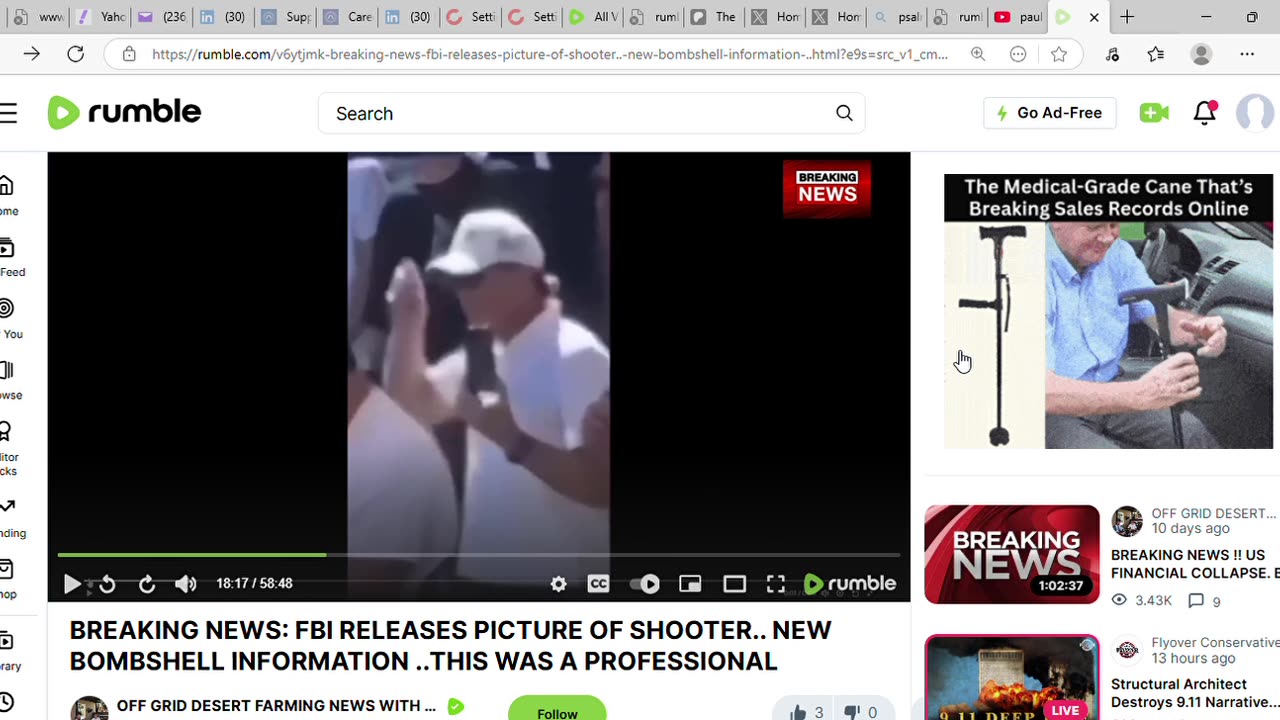Enter fullscreen mode
Screen dimensions: 1280x720
point(776,584)
